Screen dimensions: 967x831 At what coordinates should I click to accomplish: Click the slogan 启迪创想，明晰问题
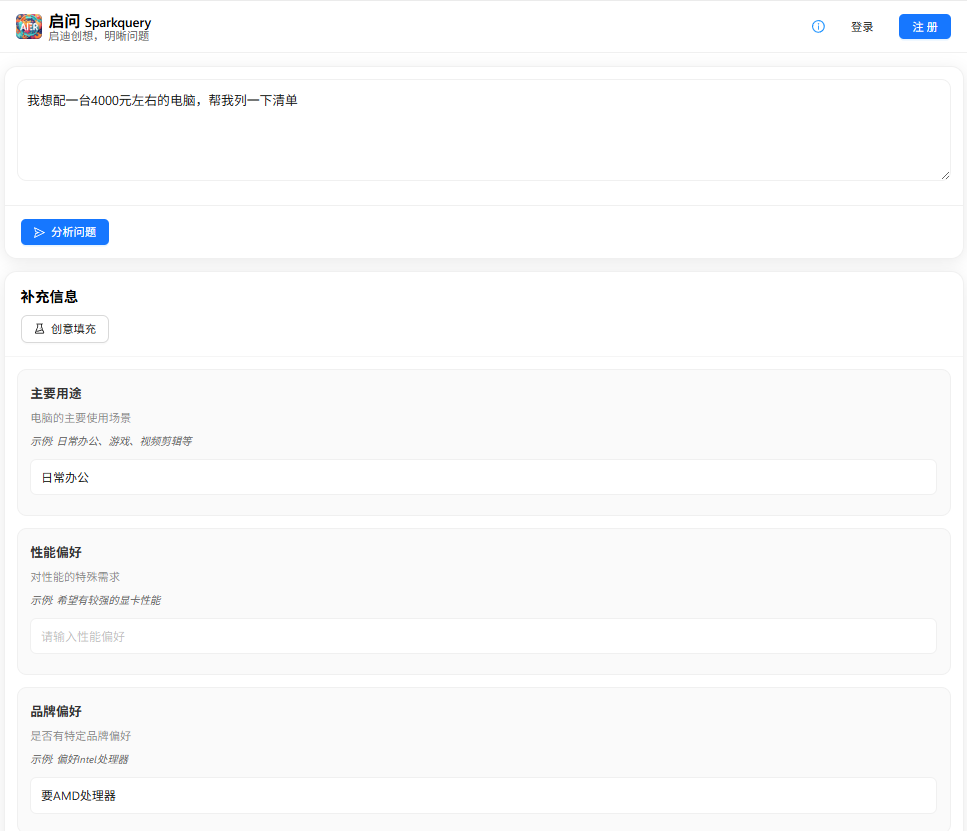99,36
